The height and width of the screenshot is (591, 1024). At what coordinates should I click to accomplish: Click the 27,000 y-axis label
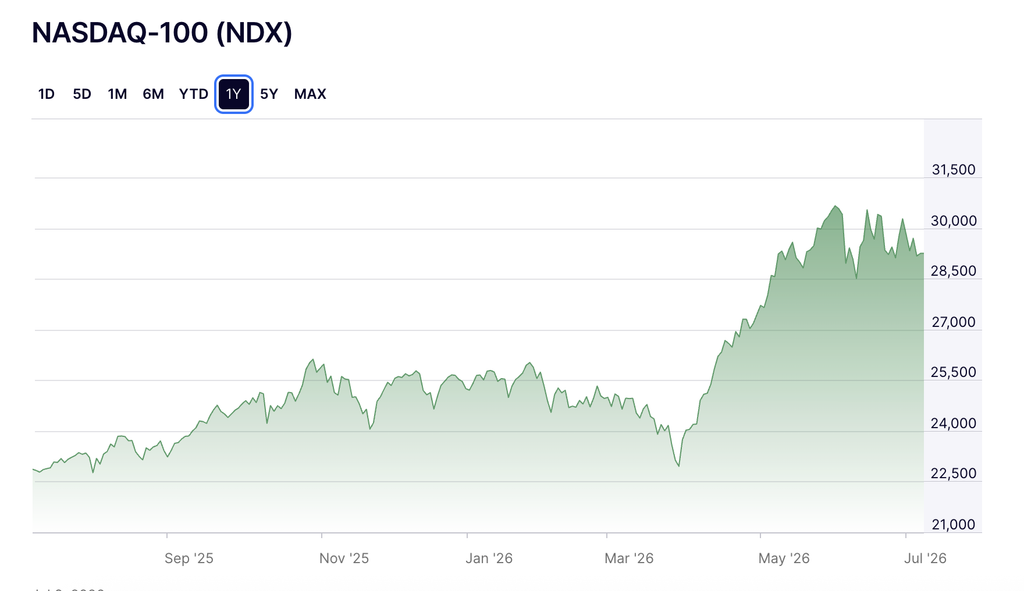coord(953,322)
